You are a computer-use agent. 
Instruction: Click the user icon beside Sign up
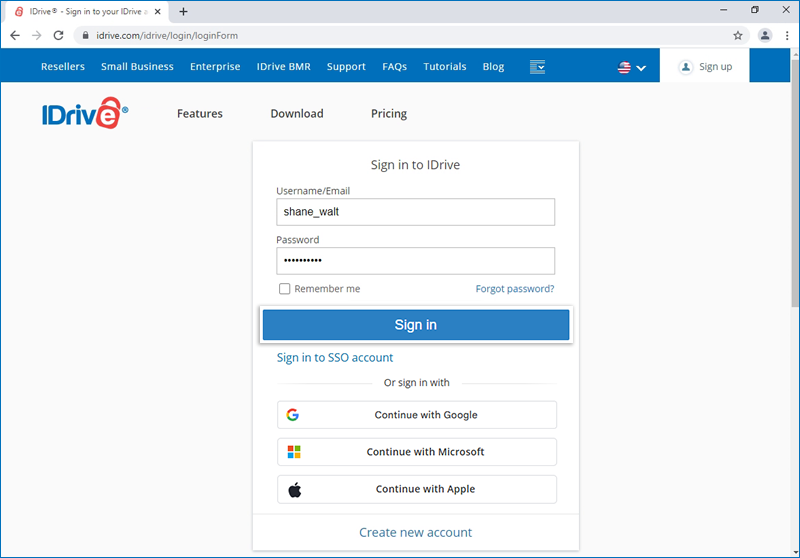tap(686, 67)
